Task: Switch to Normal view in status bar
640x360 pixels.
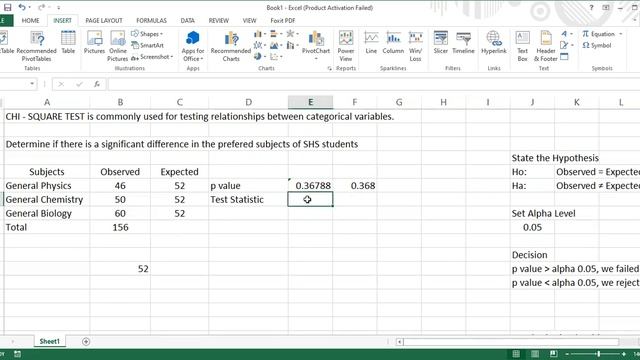Action: pyautogui.click(x=516, y=354)
